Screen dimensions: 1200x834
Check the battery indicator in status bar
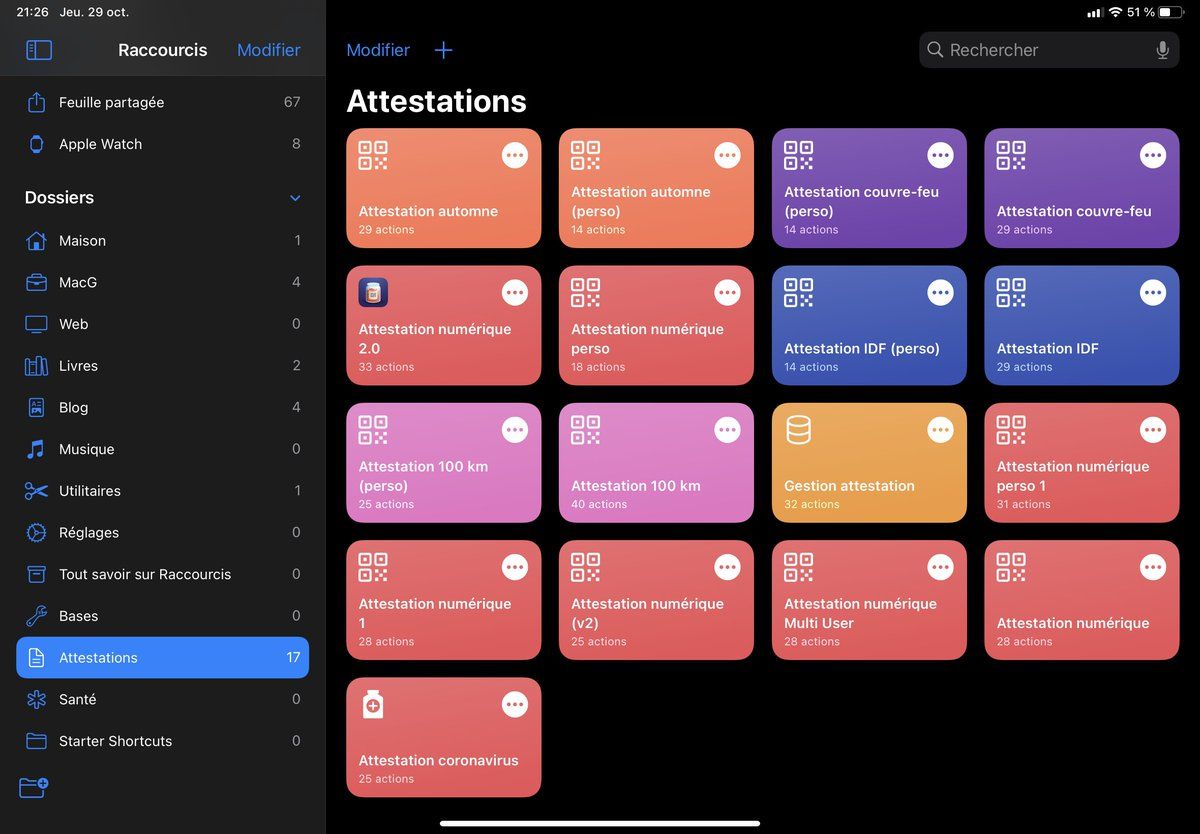1170,12
